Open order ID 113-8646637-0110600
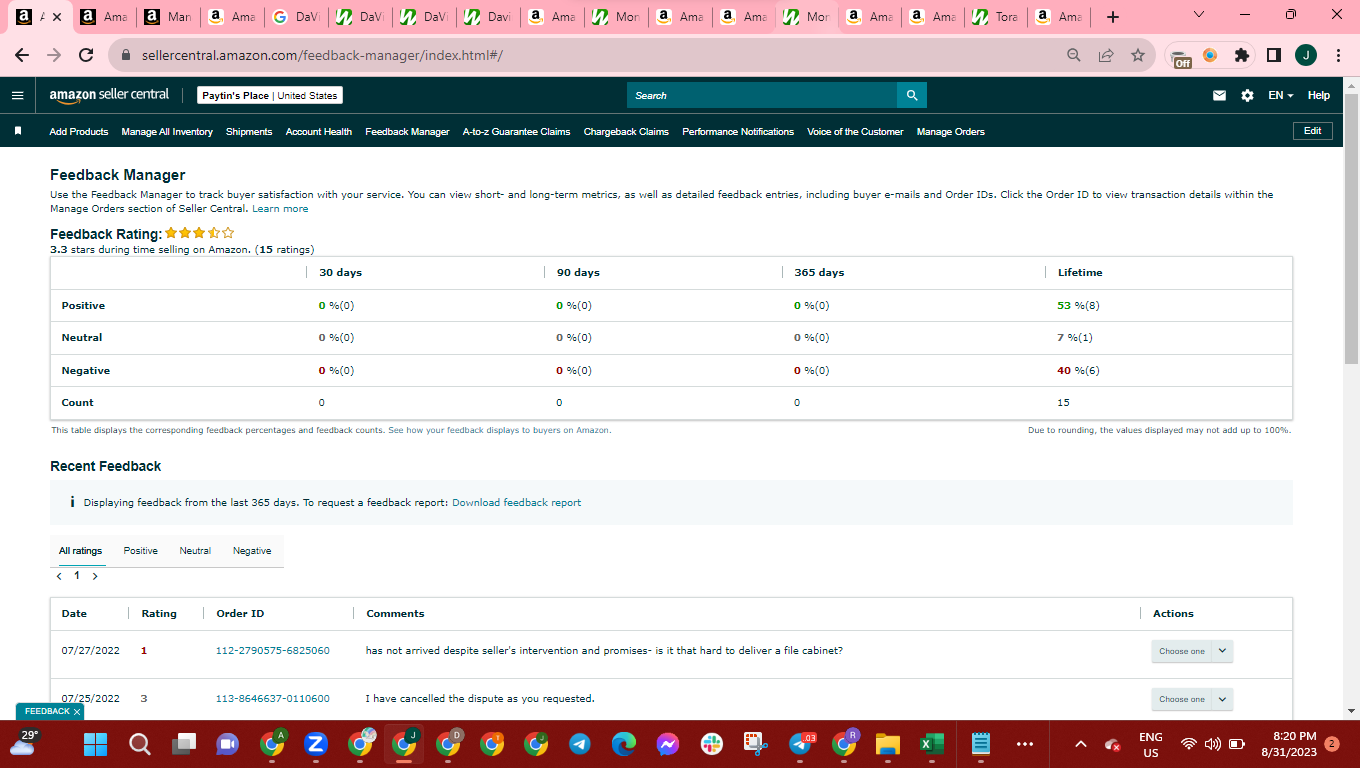 tap(273, 699)
